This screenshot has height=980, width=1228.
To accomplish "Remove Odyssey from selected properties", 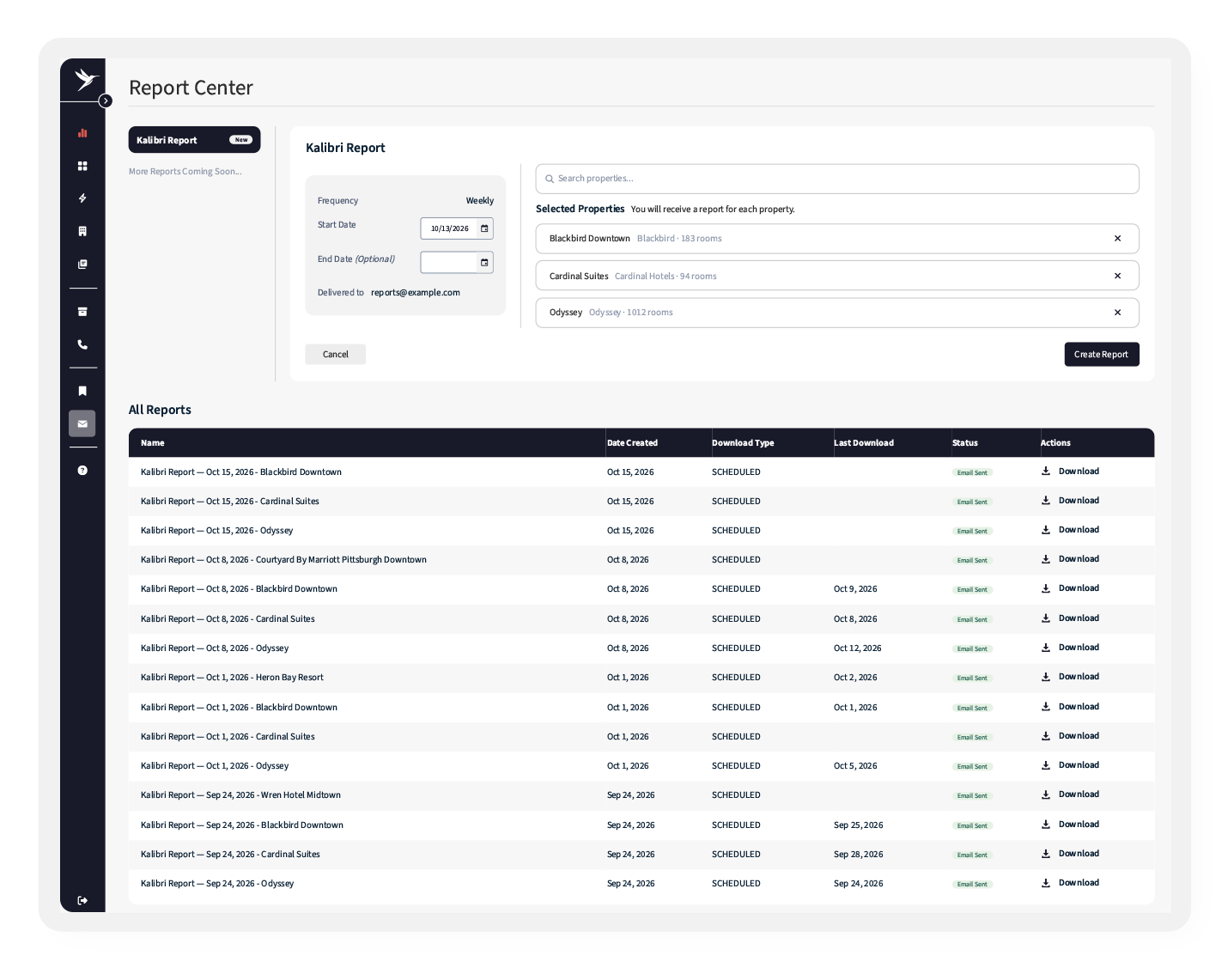I will 1117,313.
